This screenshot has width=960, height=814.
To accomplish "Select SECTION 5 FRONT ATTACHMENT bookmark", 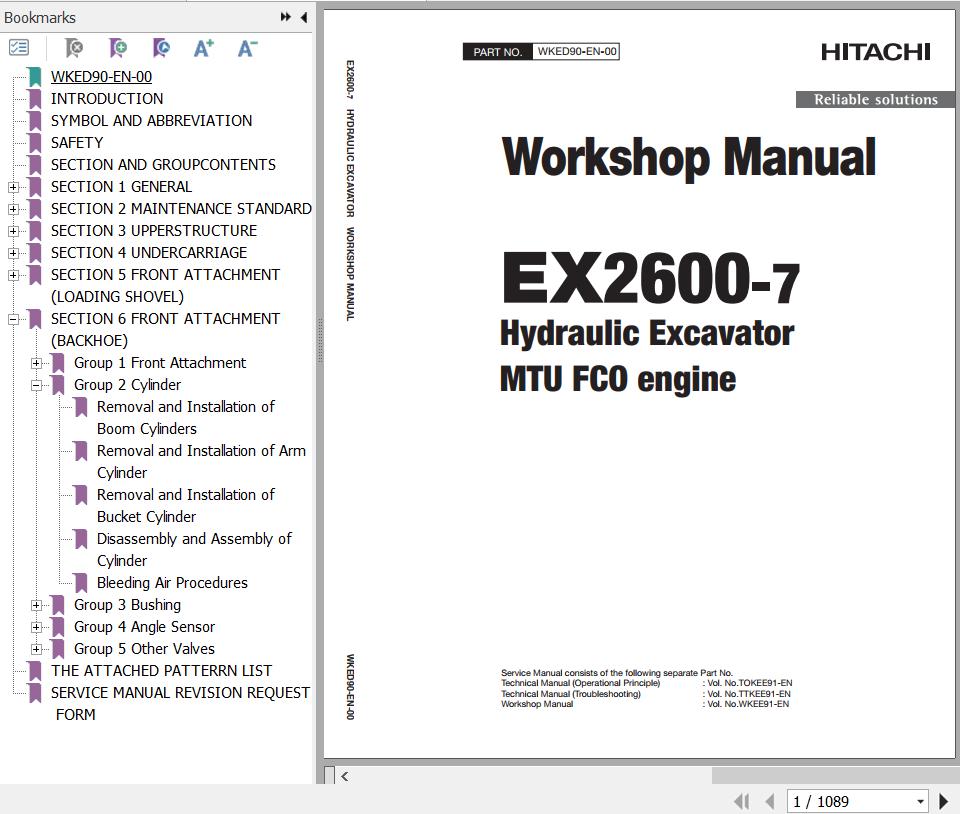I will (165, 286).
